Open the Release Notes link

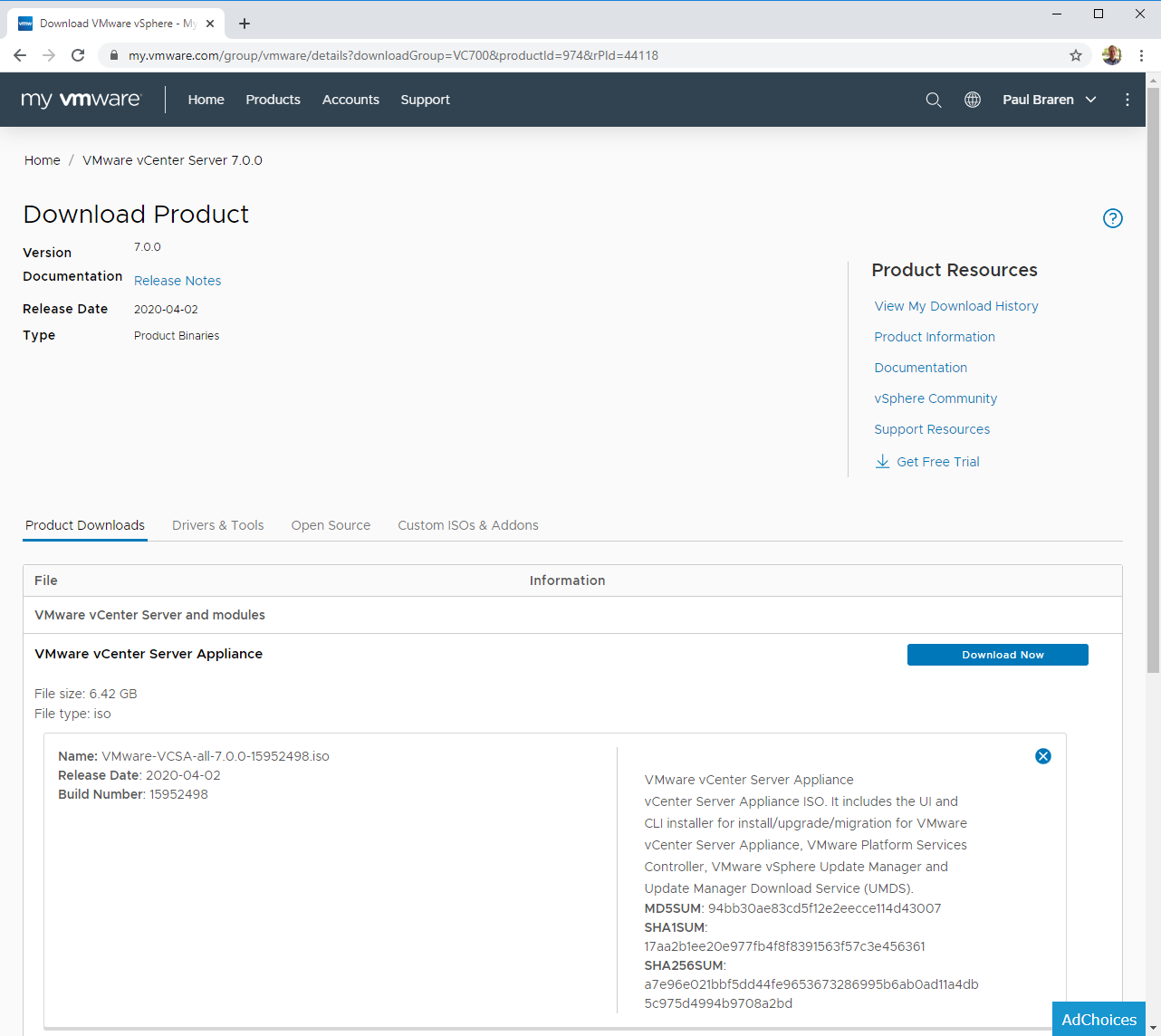(178, 281)
